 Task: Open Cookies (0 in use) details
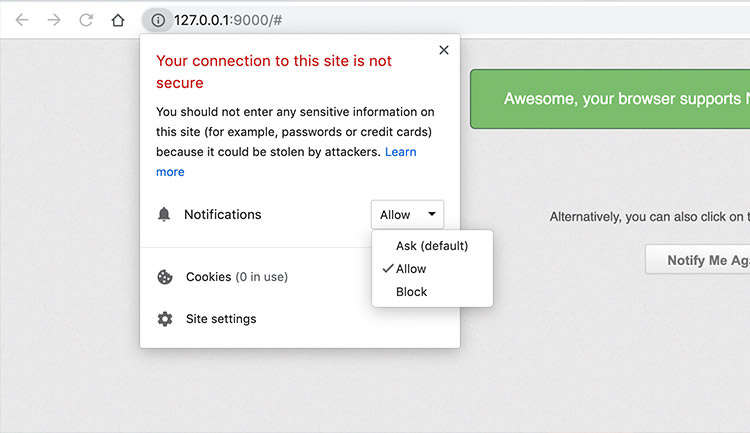(x=237, y=277)
